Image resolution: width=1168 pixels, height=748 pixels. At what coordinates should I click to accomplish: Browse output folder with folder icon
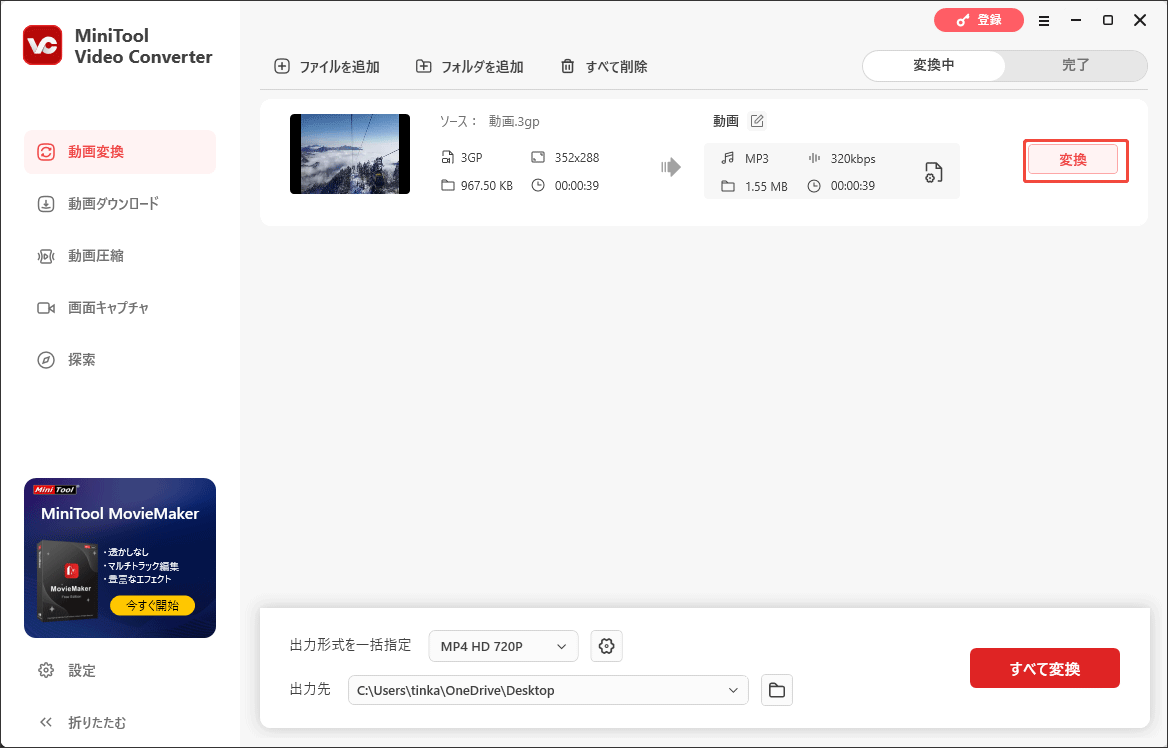click(777, 690)
